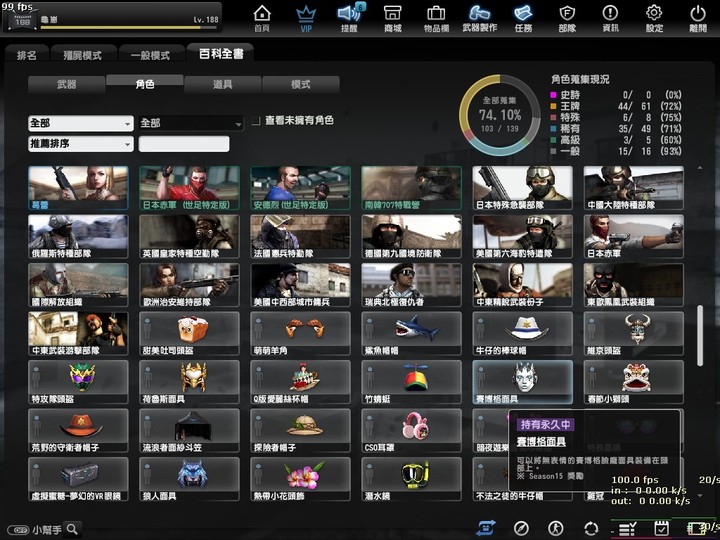The width and height of the screenshot is (720, 540).
Task: Select the 鯊魚帽帽 shark hat thumbnail
Action: (x=411, y=333)
